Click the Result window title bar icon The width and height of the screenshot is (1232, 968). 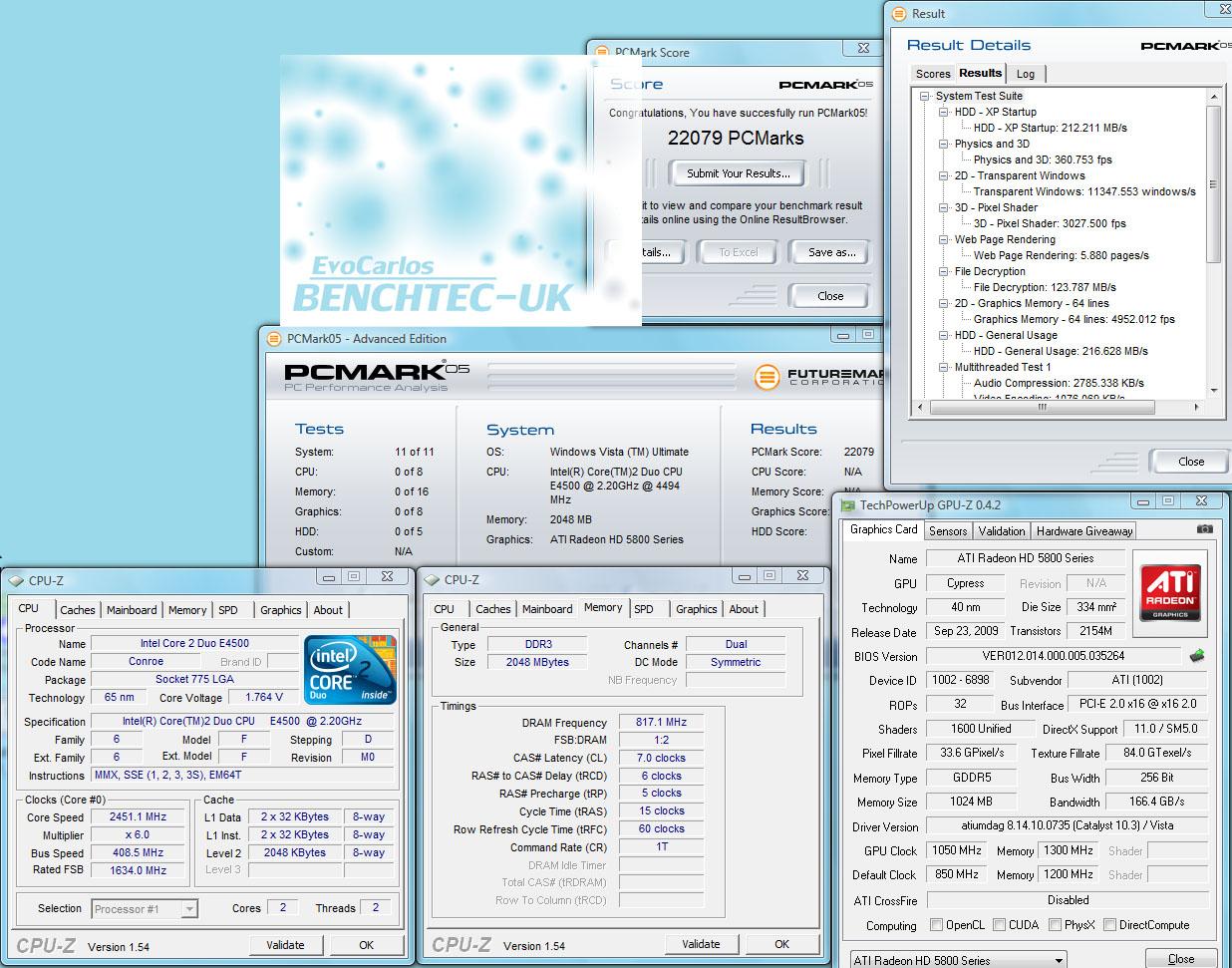click(x=899, y=14)
